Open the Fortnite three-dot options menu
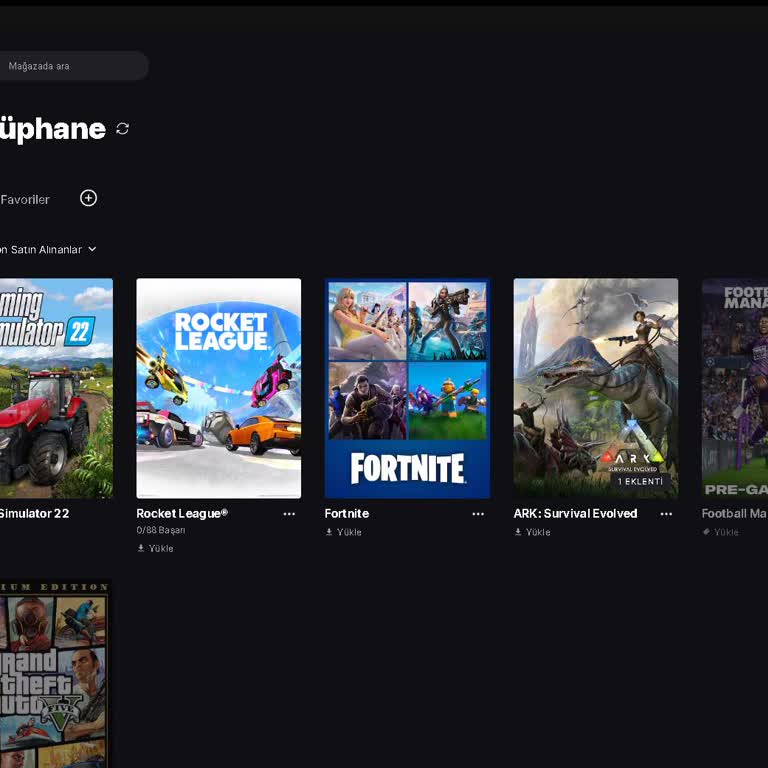Viewport: 768px width, 768px height. click(478, 514)
